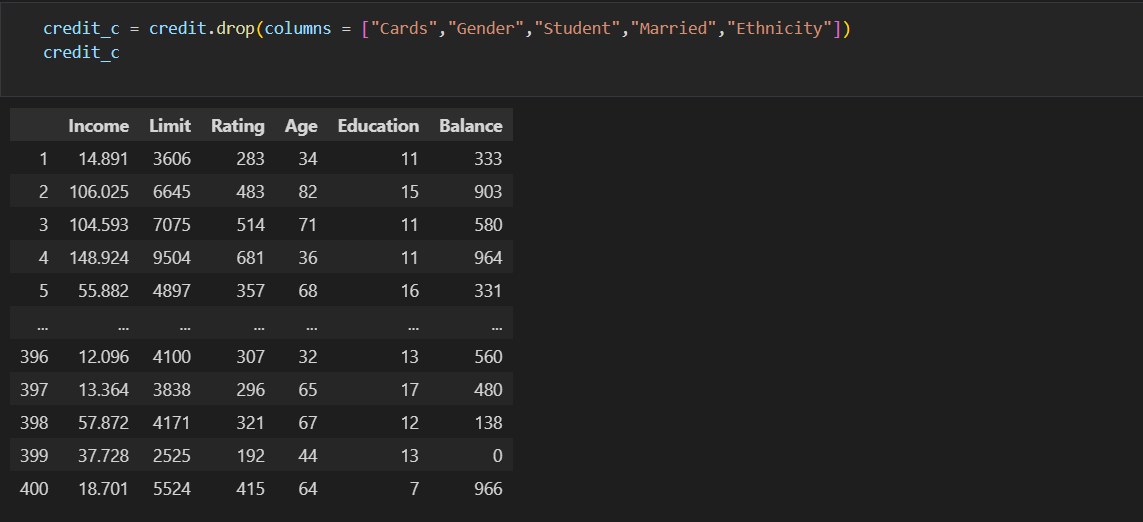
Task: Click the Limit value 6645
Action: [x=172, y=191]
